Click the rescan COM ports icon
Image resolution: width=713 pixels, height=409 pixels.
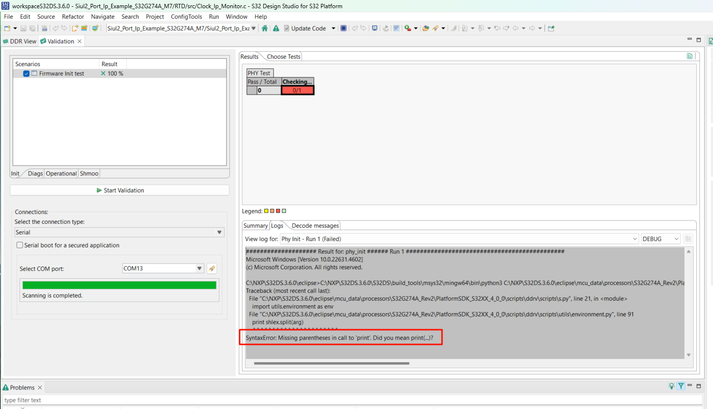tap(212, 268)
